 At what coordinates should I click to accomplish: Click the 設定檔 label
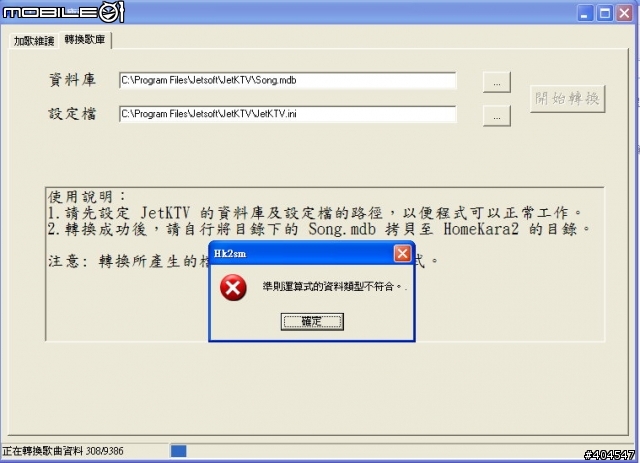[72, 114]
